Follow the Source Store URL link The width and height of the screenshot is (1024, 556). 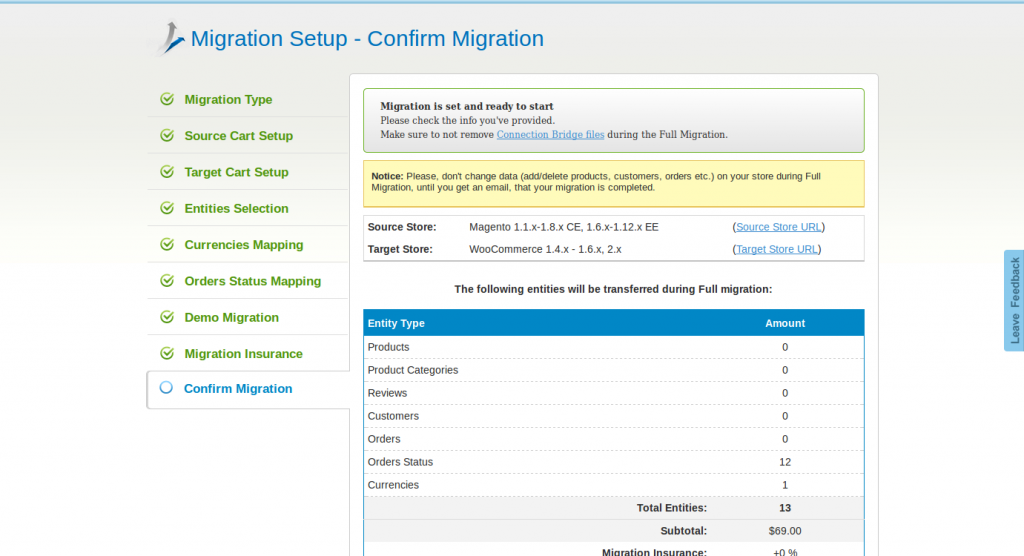coord(778,227)
